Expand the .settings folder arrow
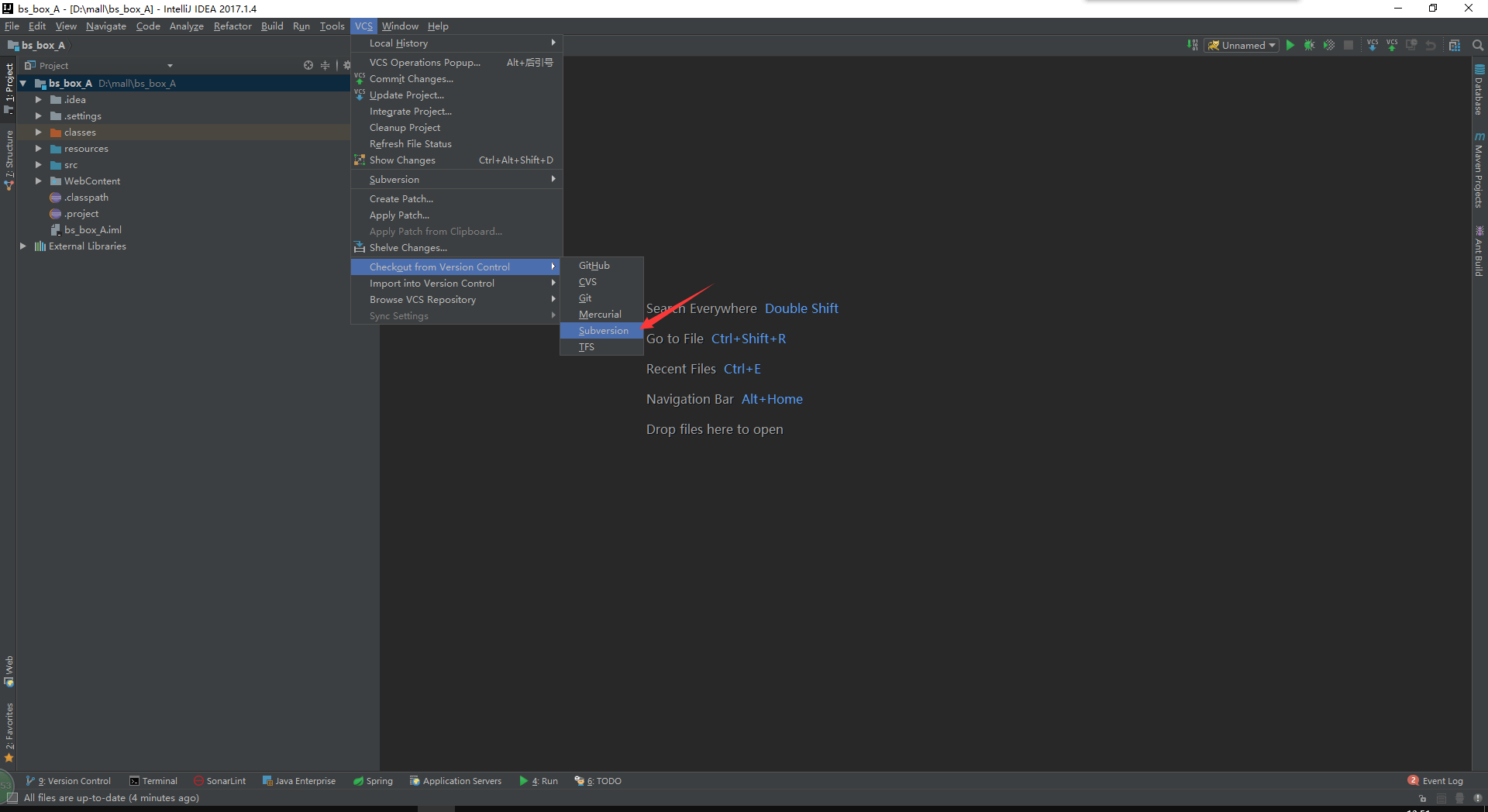 point(38,115)
